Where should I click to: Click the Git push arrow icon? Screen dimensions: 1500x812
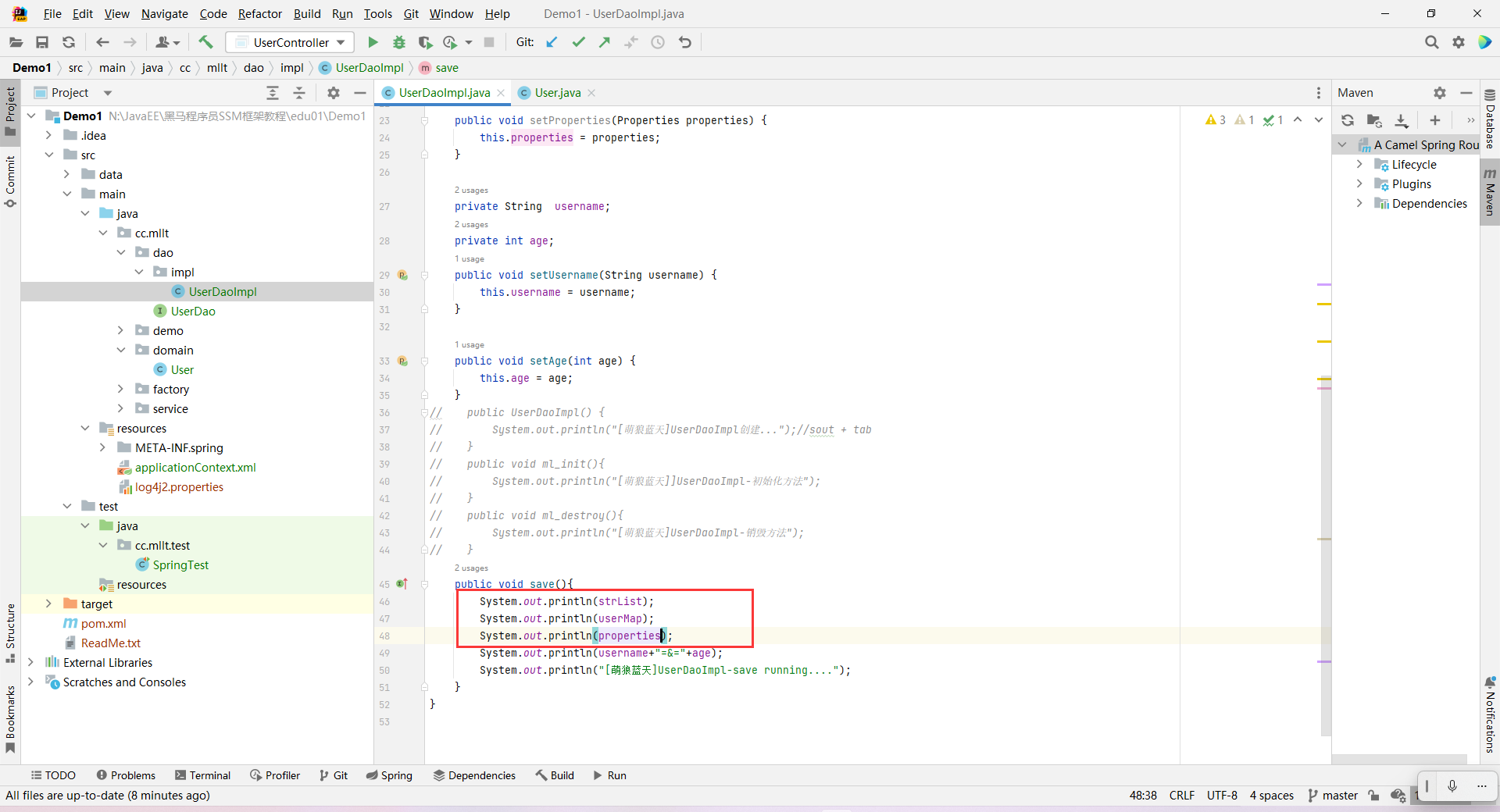[605, 42]
